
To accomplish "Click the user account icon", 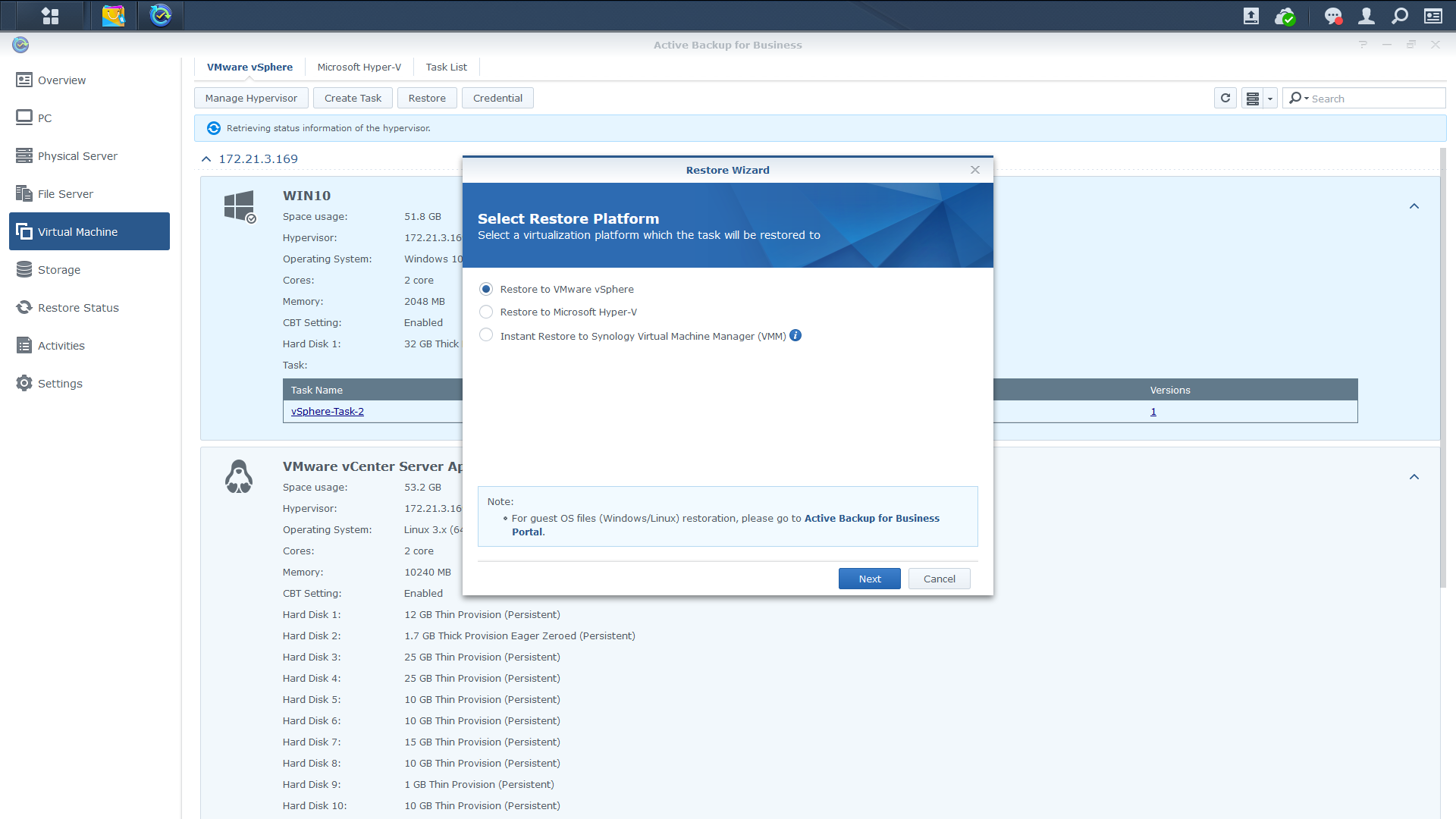I will 1367,16.
